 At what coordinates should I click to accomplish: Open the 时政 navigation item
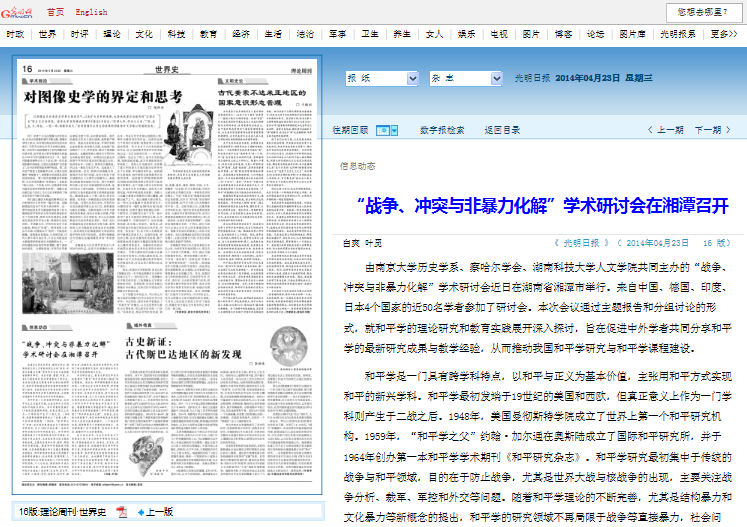(x=15, y=34)
